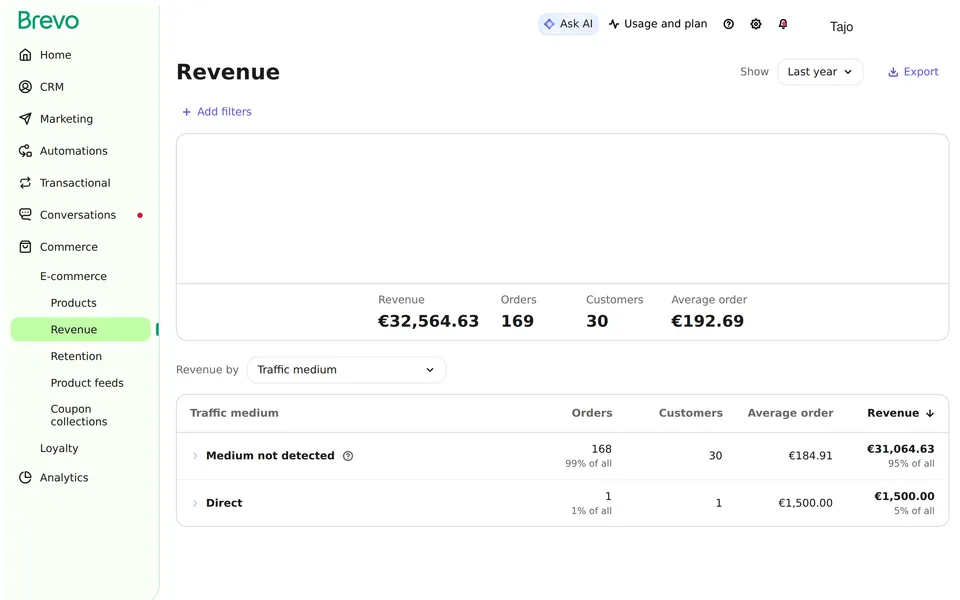Click the €32,564.63 total revenue value
This screenshot has height=600, width=960.
(428, 321)
